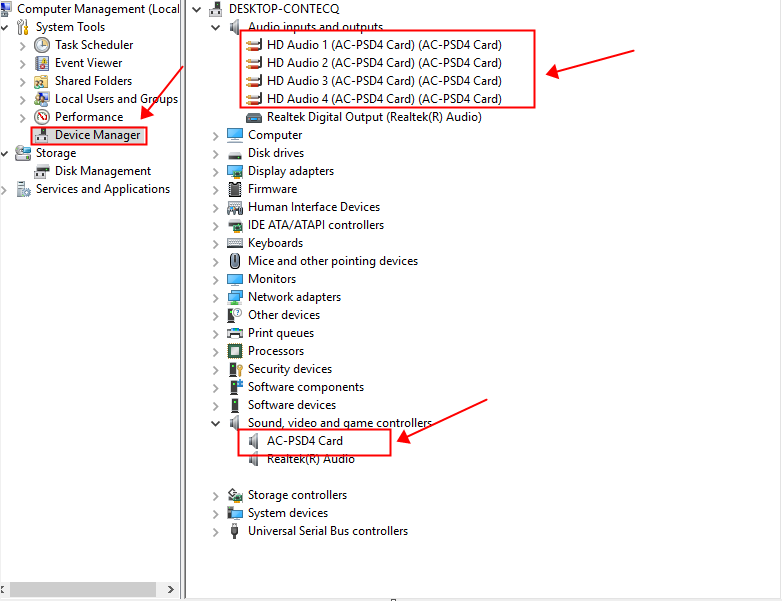The image size is (782, 601).
Task: Click the Human Interface Devices icon
Action: (x=235, y=207)
